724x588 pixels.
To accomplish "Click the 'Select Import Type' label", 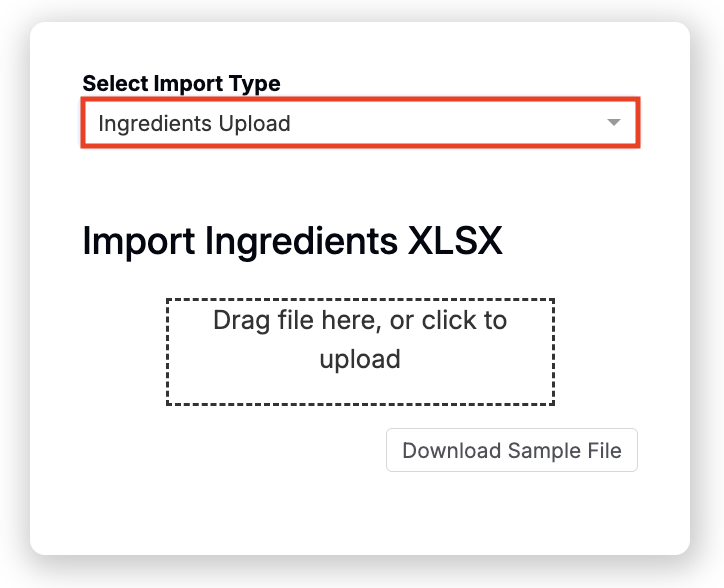I will [x=181, y=83].
